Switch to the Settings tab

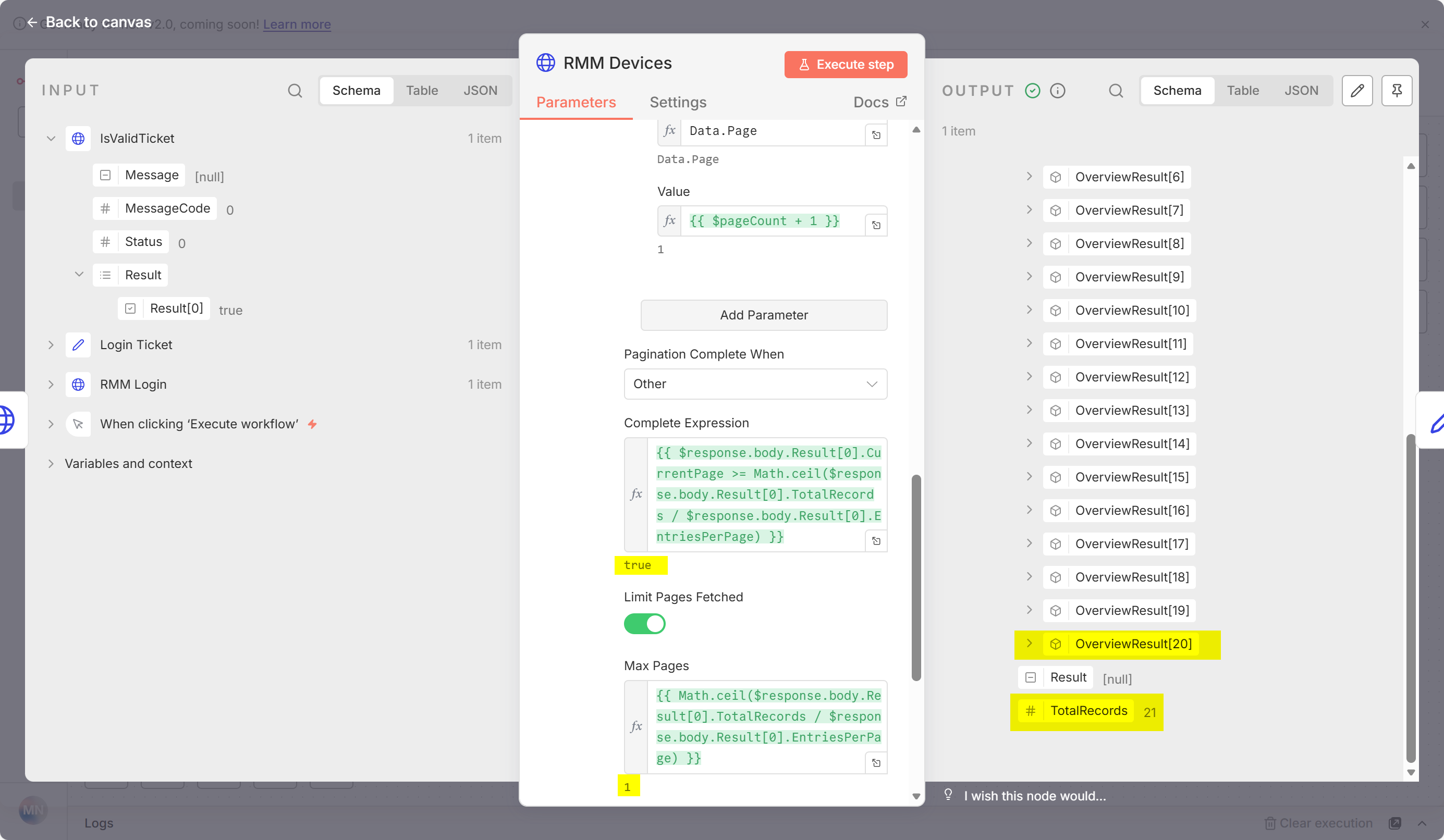(677, 102)
